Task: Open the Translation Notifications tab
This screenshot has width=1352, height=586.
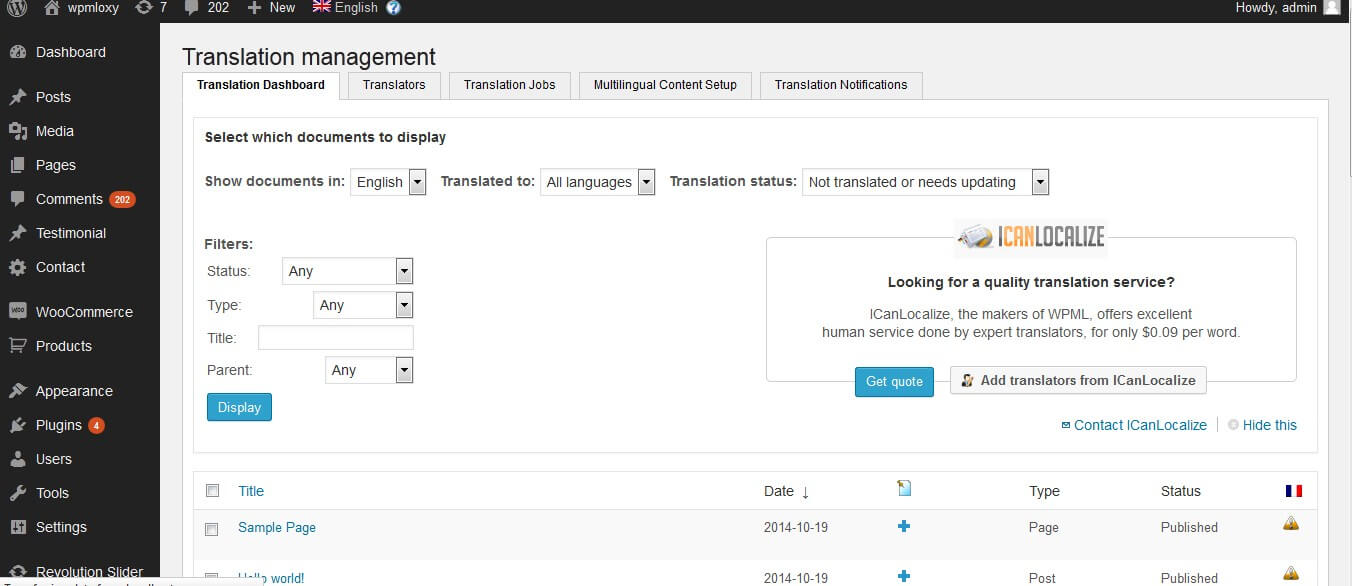Action: pos(841,85)
